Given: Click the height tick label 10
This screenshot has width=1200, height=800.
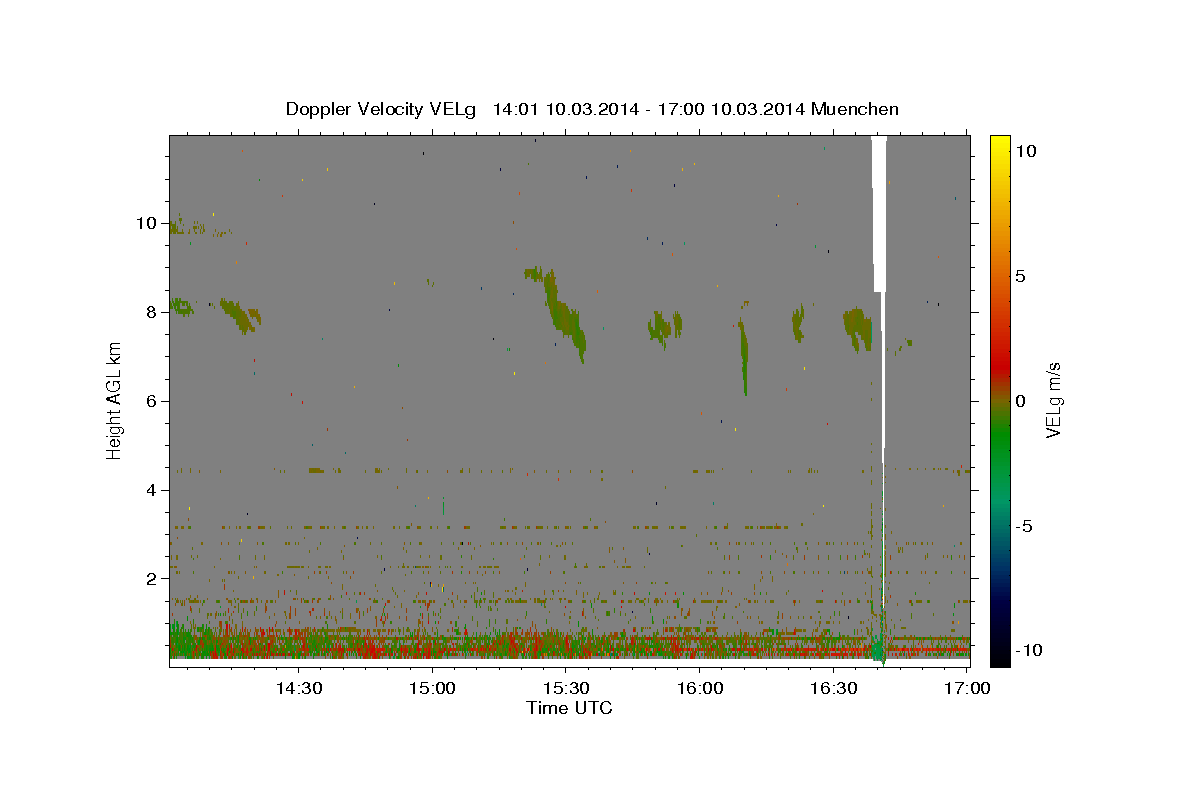Looking at the screenshot, I should click(149, 223).
